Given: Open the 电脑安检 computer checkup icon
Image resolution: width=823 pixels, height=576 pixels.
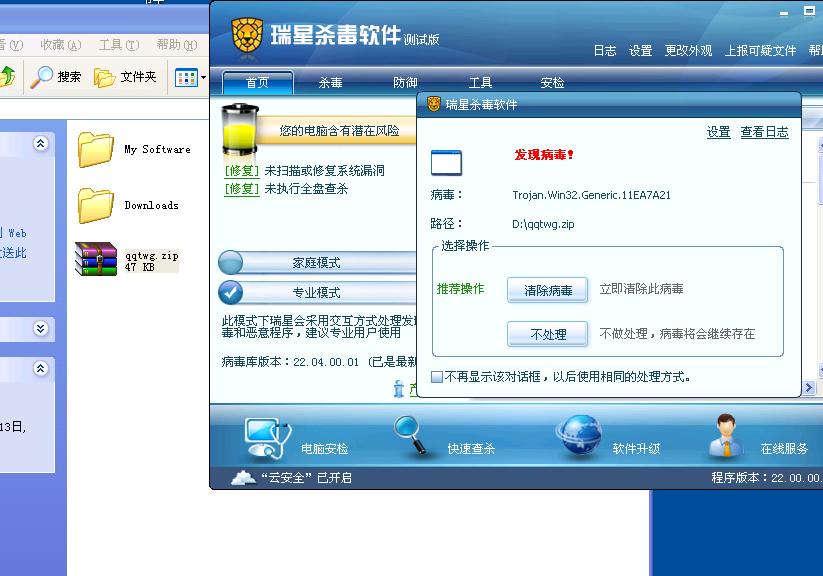Looking at the screenshot, I should pyautogui.click(x=267, y=437).
